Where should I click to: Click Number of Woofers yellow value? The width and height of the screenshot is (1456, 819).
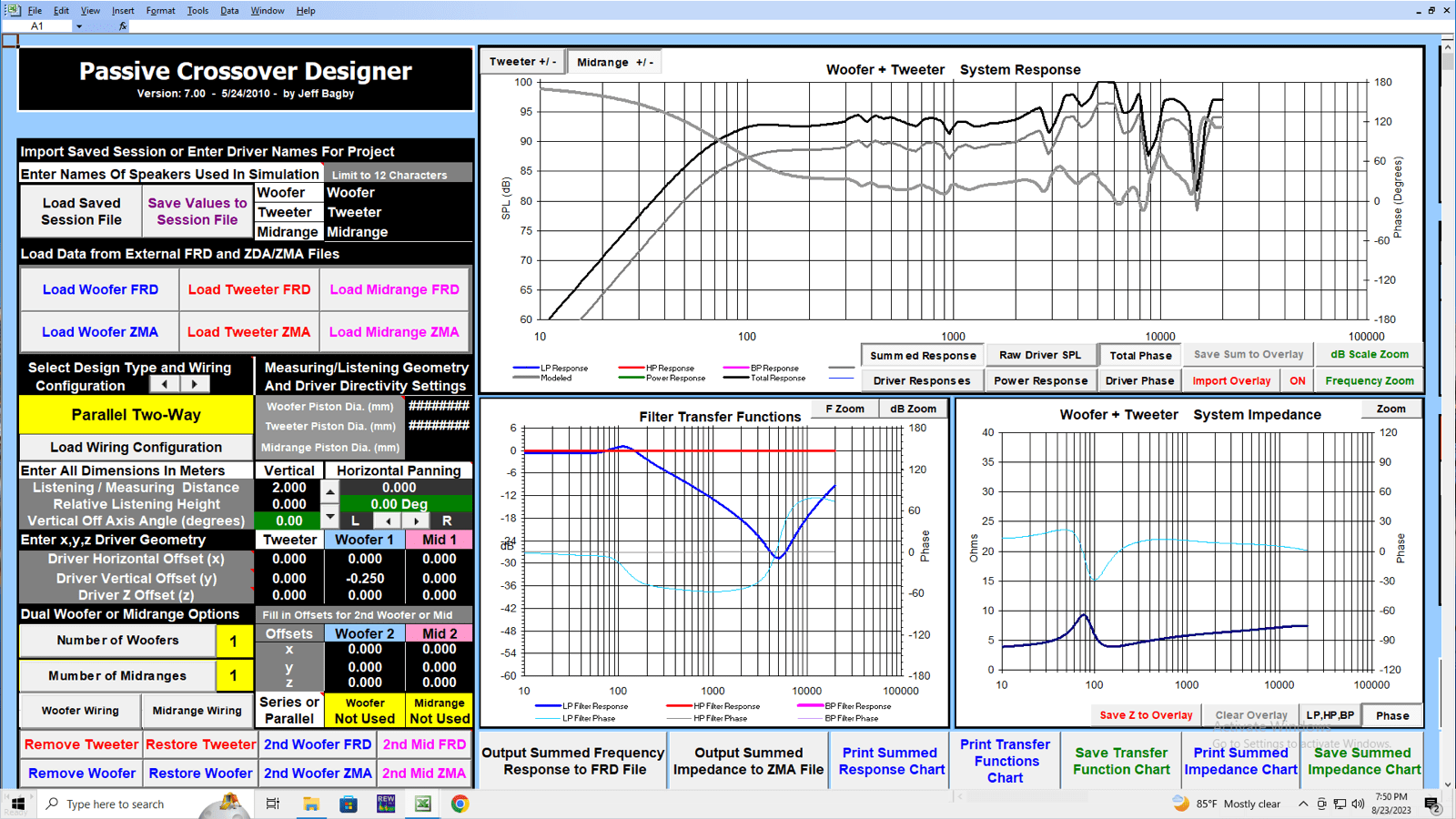point(234,641)
